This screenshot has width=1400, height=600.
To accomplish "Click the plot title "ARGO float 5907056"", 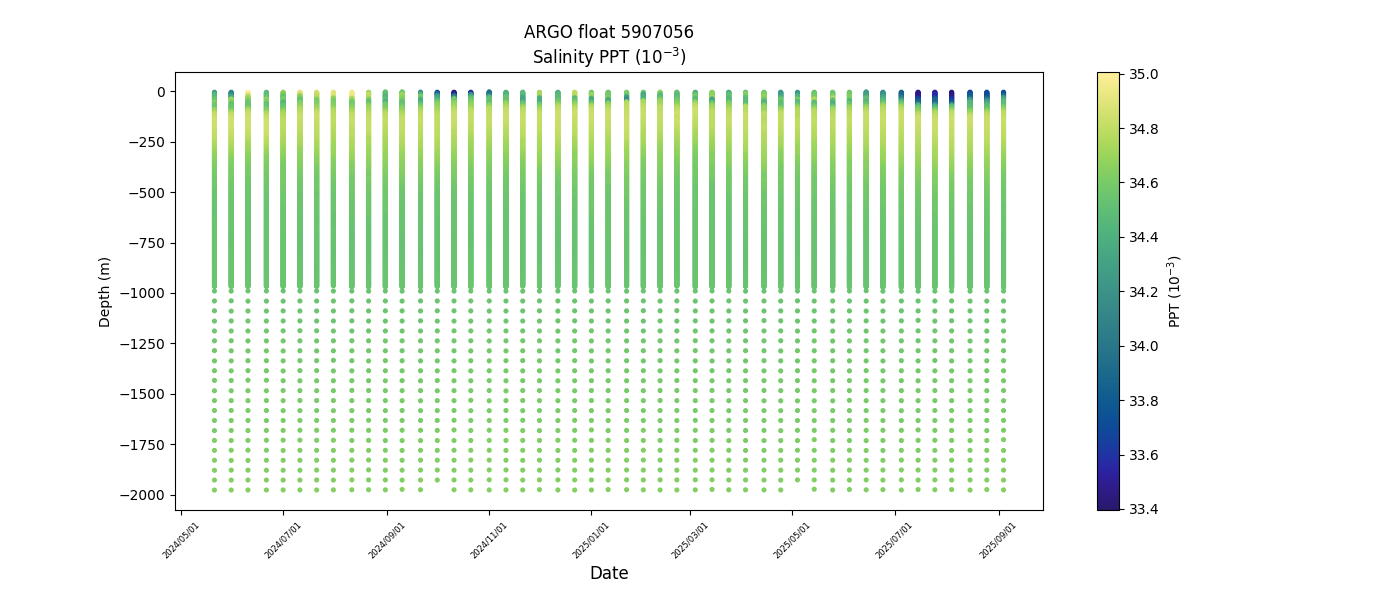I will pos(608,32).
